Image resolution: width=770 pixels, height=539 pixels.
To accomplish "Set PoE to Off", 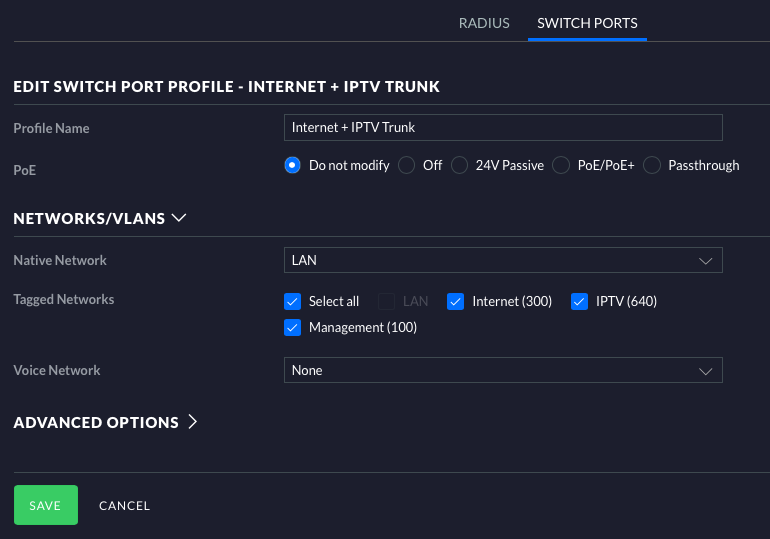I will (x=407, y=166).
